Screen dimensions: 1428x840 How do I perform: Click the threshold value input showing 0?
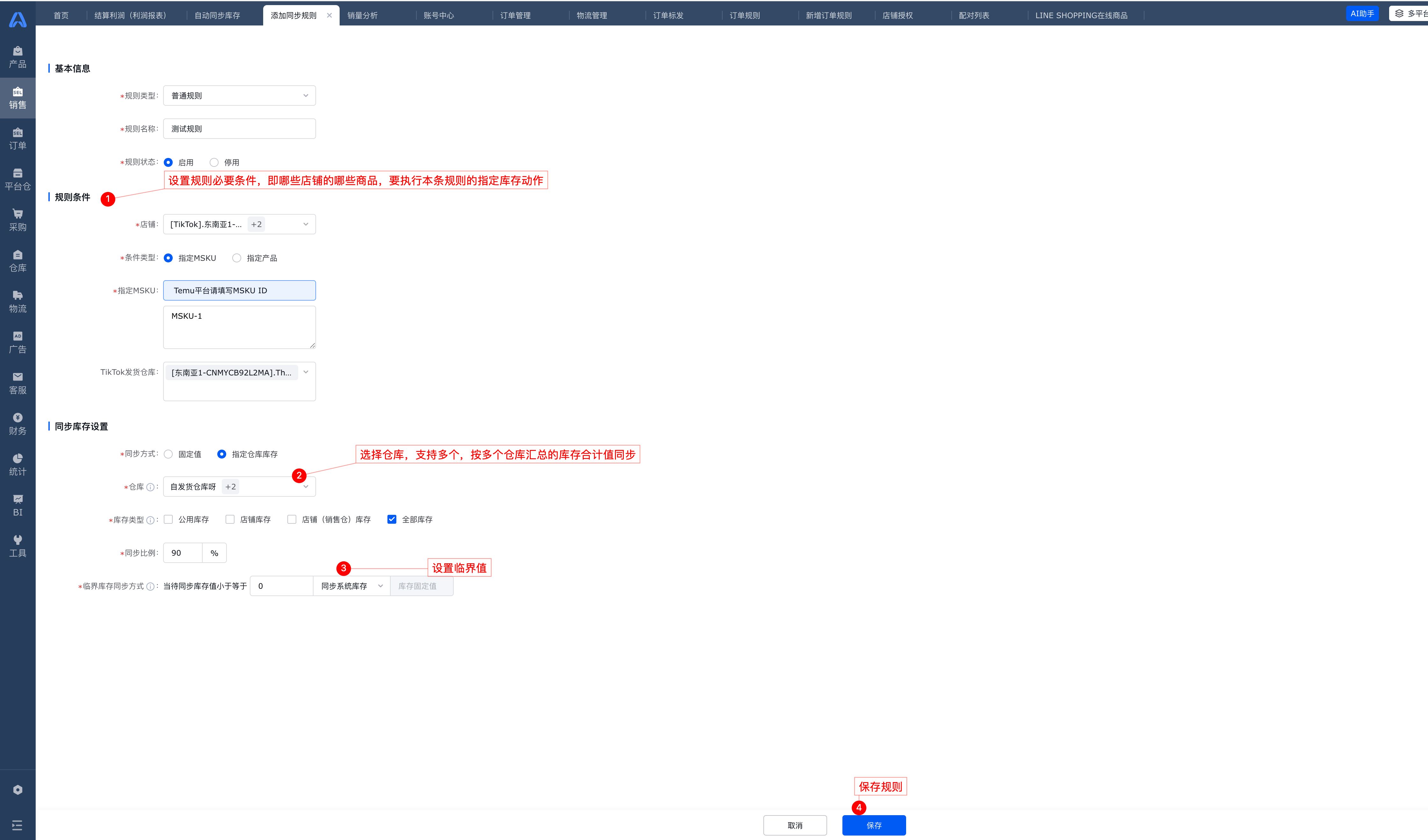click(x=282, y=586)
